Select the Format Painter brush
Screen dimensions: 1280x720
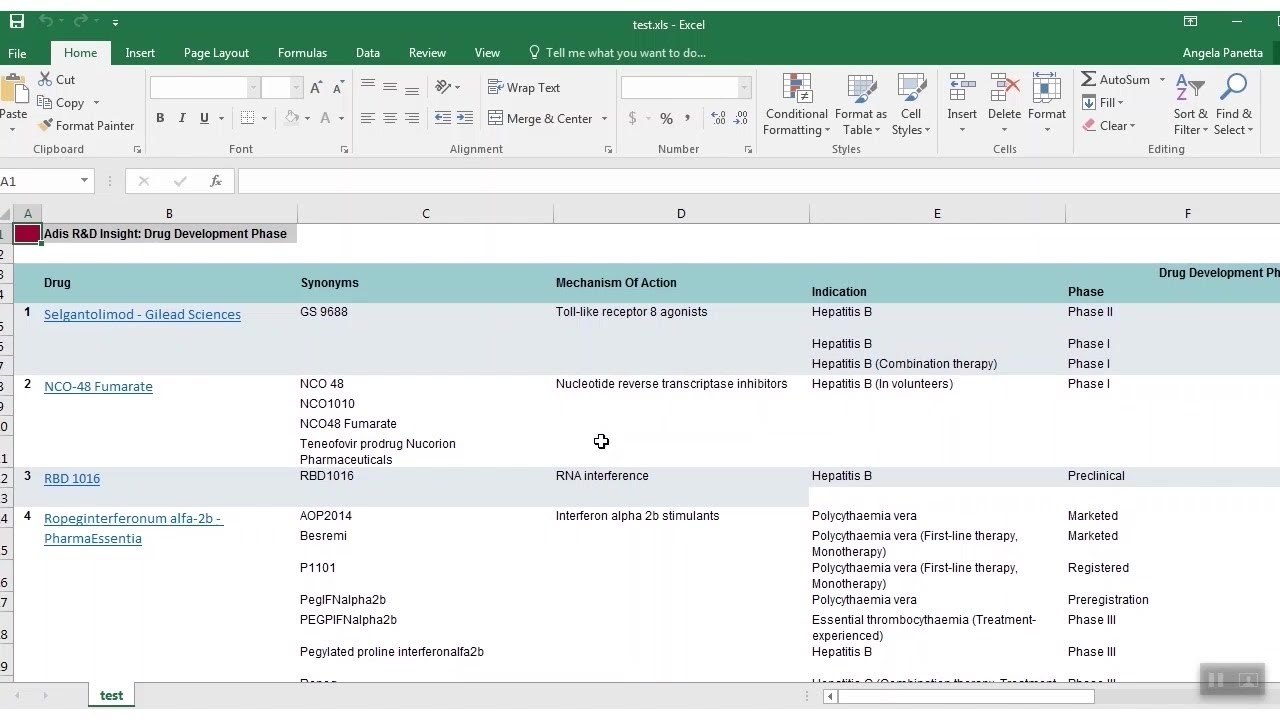(x=45, y=125)
